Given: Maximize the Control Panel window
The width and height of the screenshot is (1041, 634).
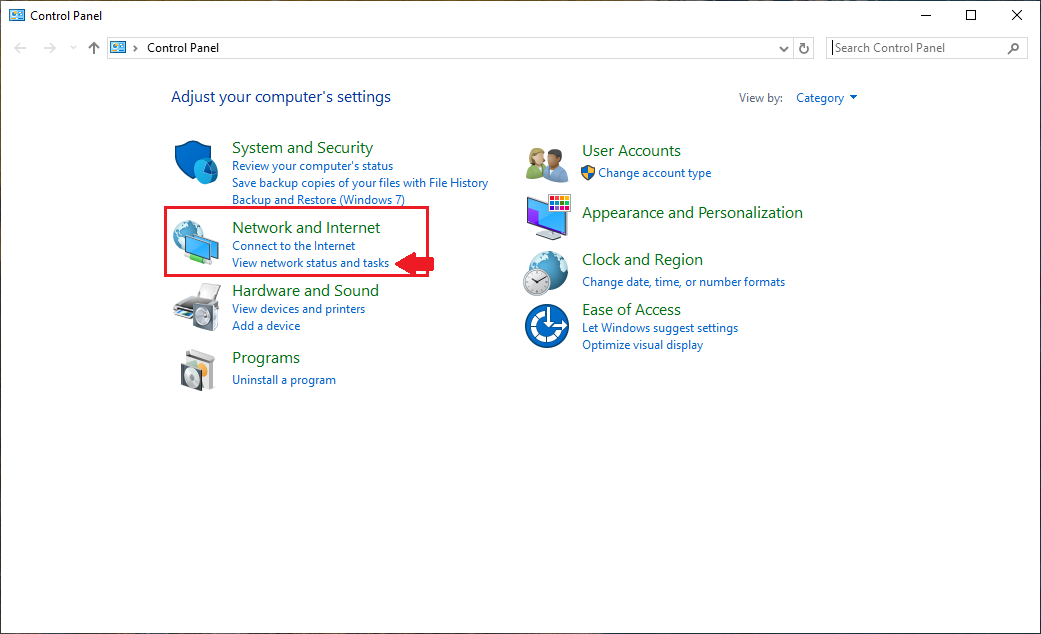Looking at the screenshot, I should pyautogui.click(x=971, y=15).
